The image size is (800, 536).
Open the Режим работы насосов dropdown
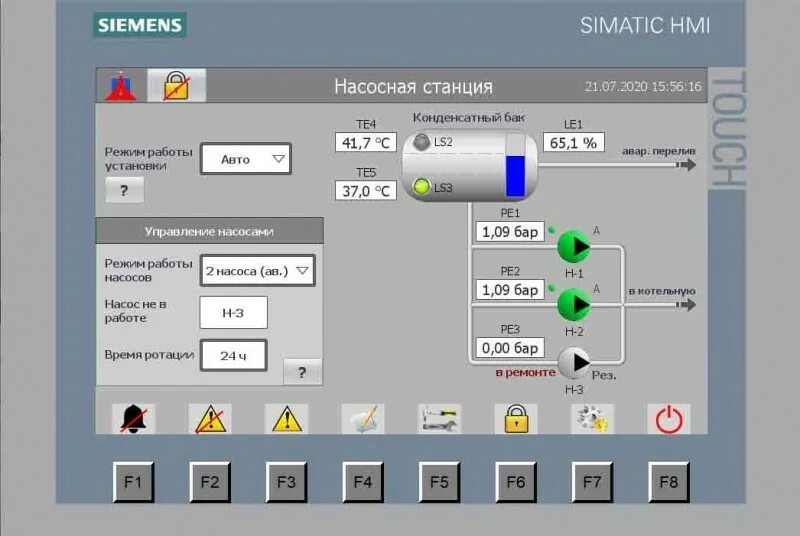point(258,270)
